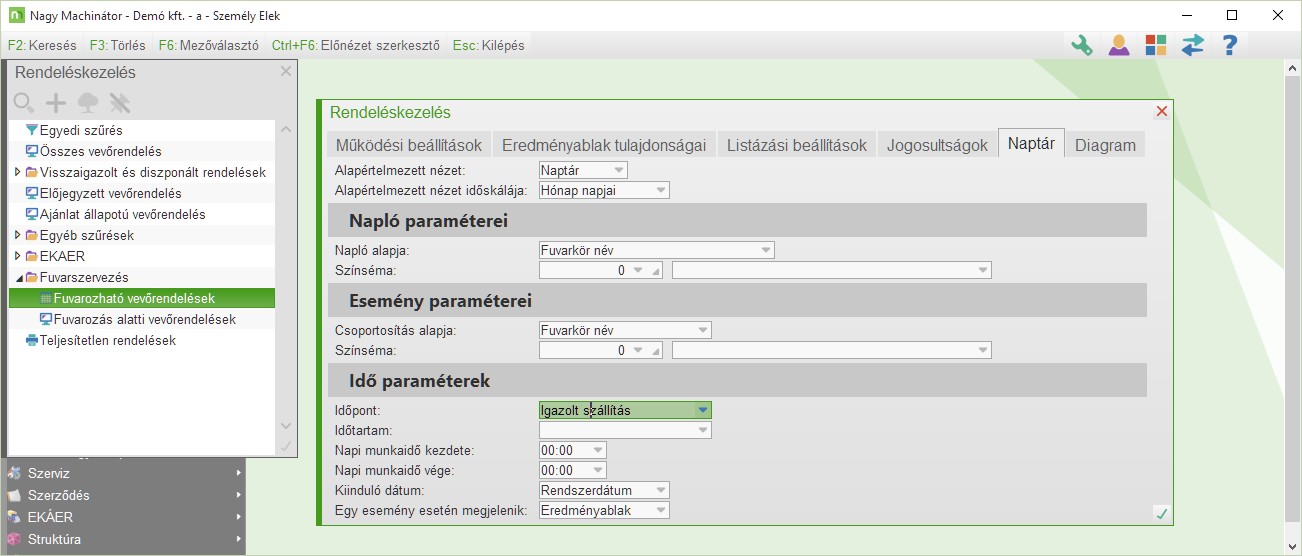Image resolution: width=1302 pixels, height=556 pixels.
Task: Confirm settings with the green checkmark icon
Action: pos(1161,514)
